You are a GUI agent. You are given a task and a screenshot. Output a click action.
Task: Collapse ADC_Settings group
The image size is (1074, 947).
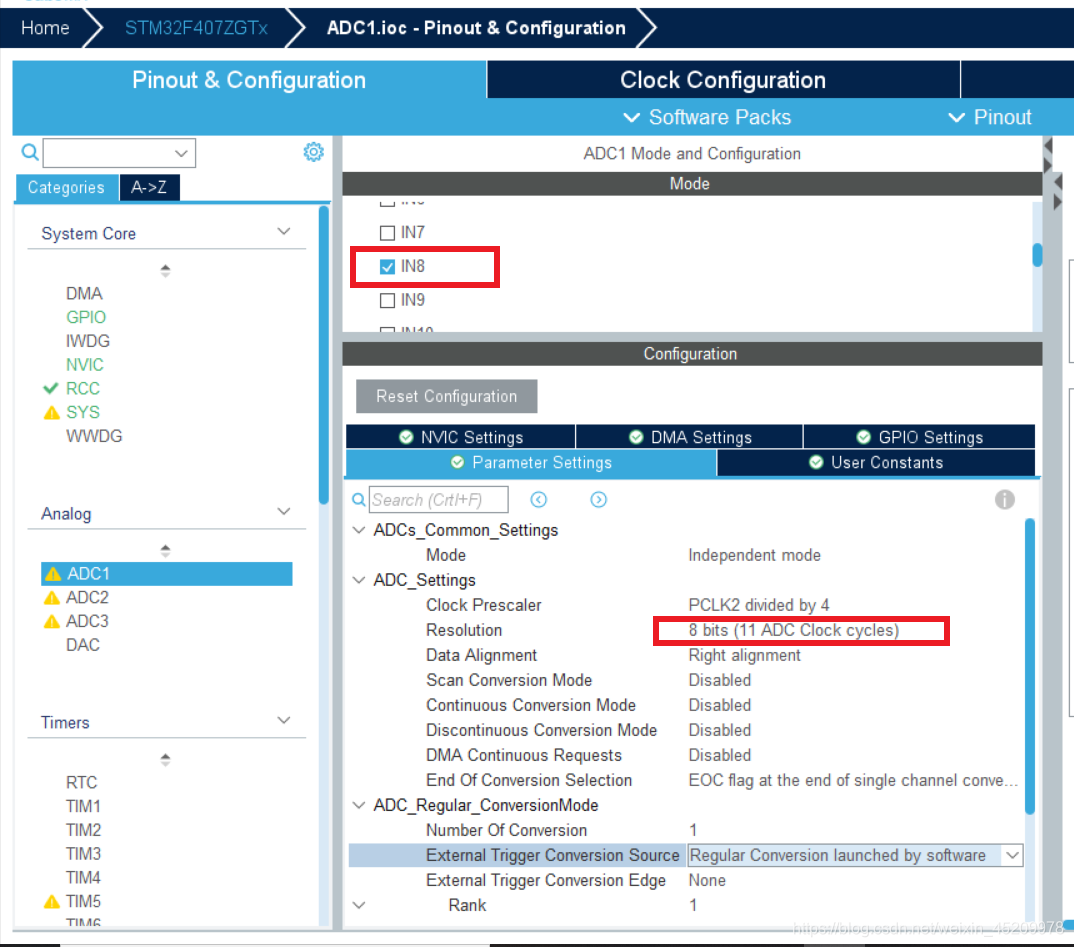point(358,580)
